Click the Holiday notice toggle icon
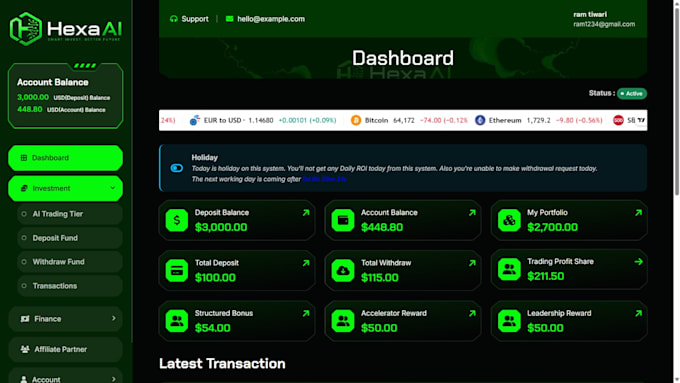The width and height of the screenshot is (680, 383). click(177, 168)
